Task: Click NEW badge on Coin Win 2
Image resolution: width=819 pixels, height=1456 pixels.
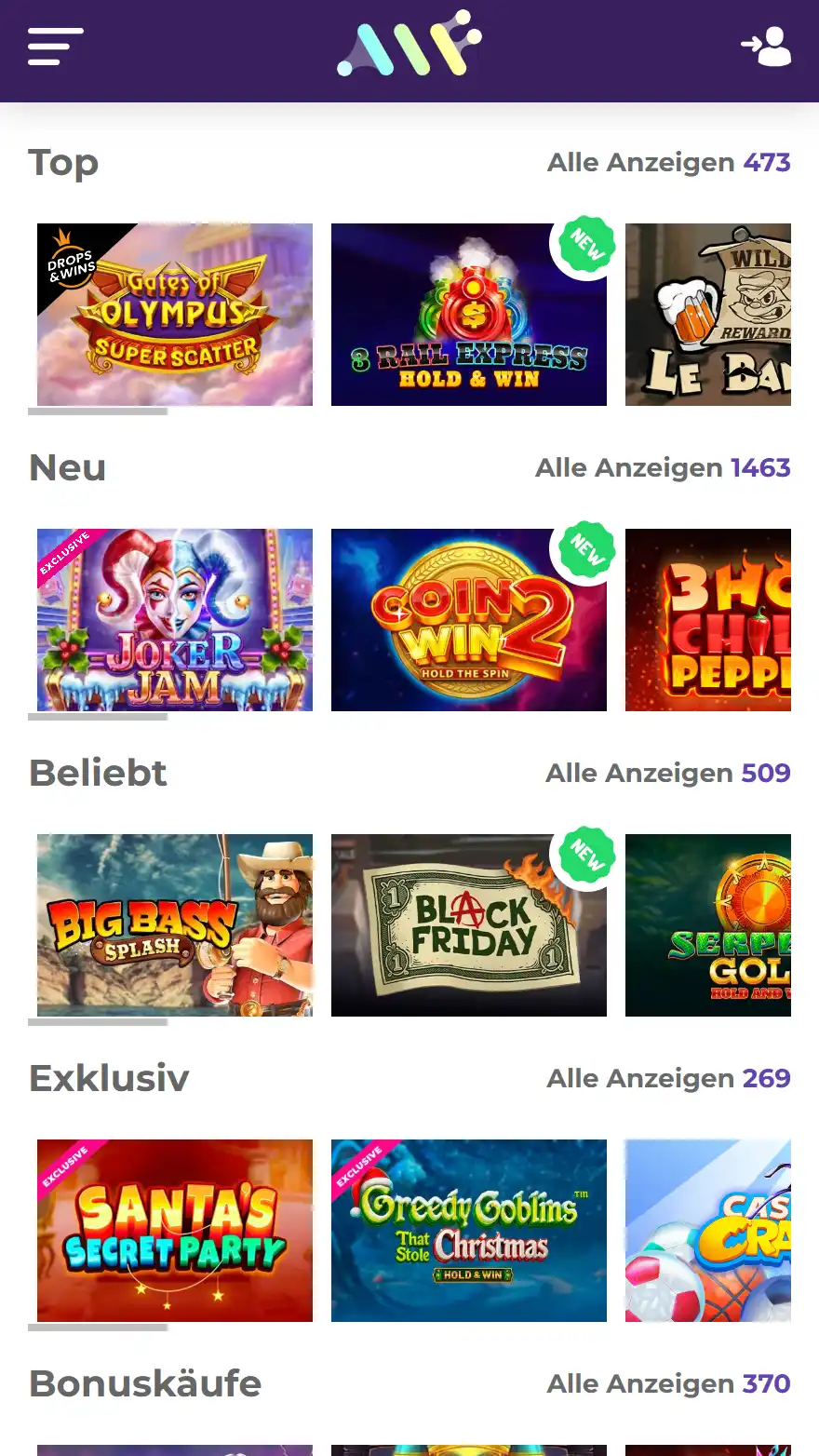Action: coord(587,550)
